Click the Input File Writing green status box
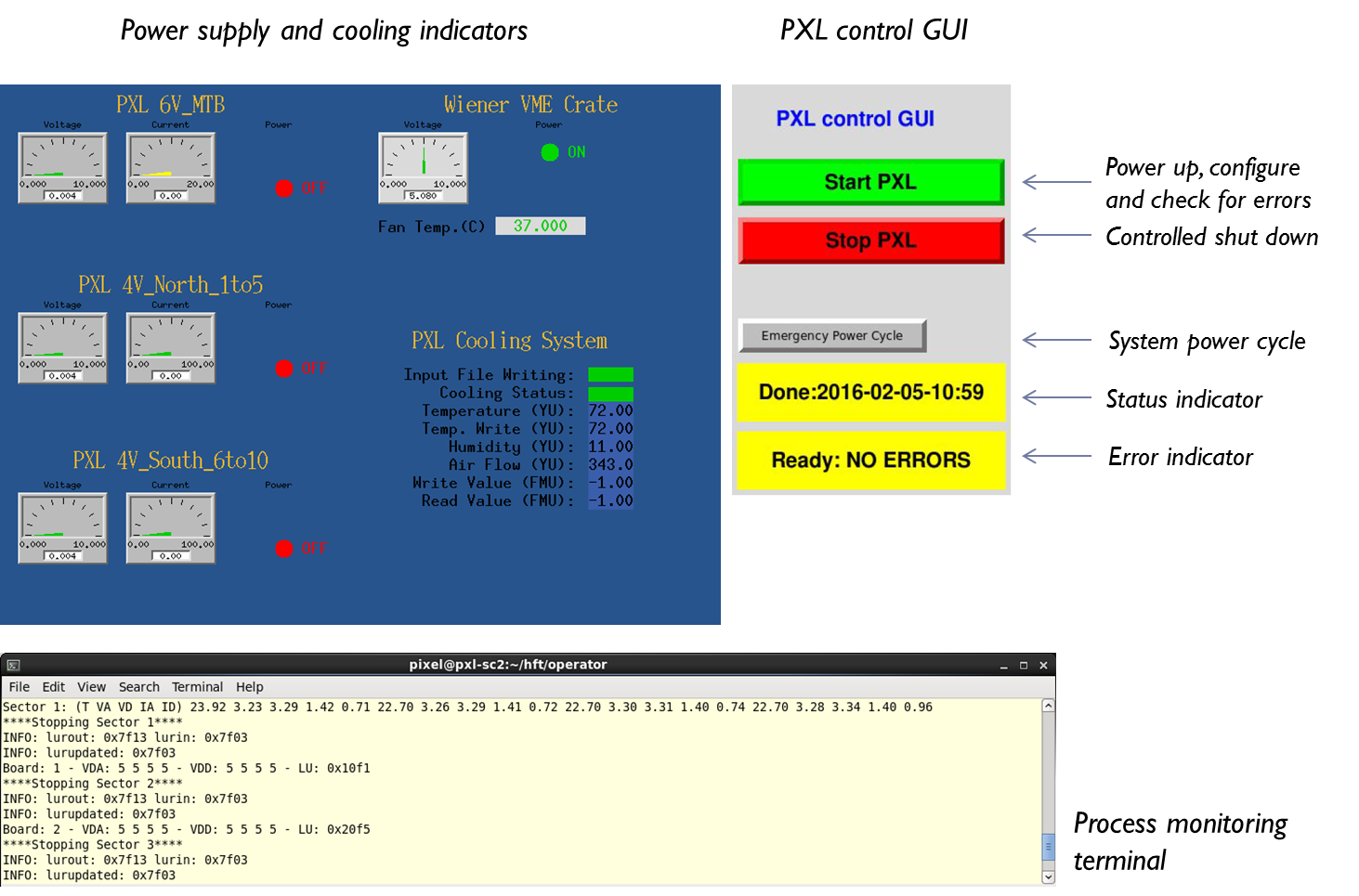The width and height of the screenshot is (1359, 896). [x=611, y=375]
